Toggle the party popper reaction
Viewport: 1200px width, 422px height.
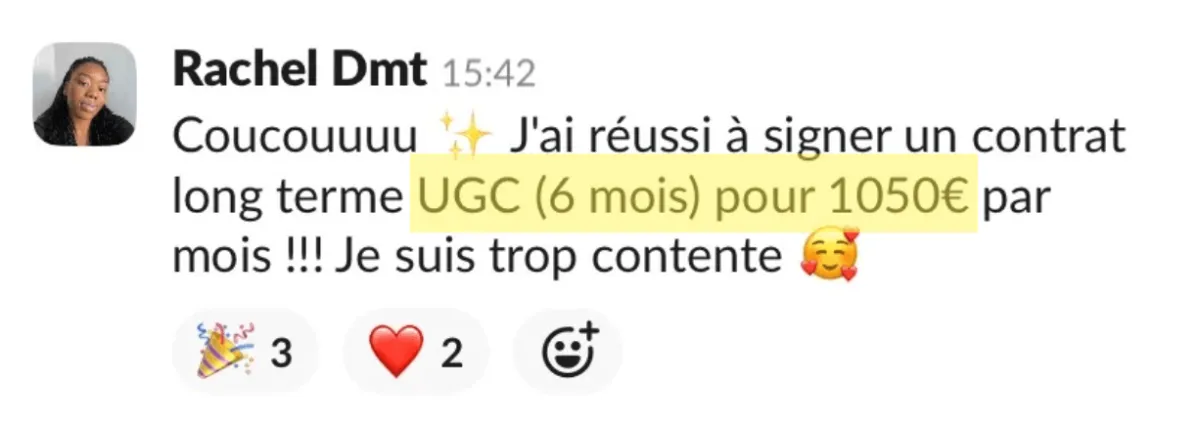point(244,352)
